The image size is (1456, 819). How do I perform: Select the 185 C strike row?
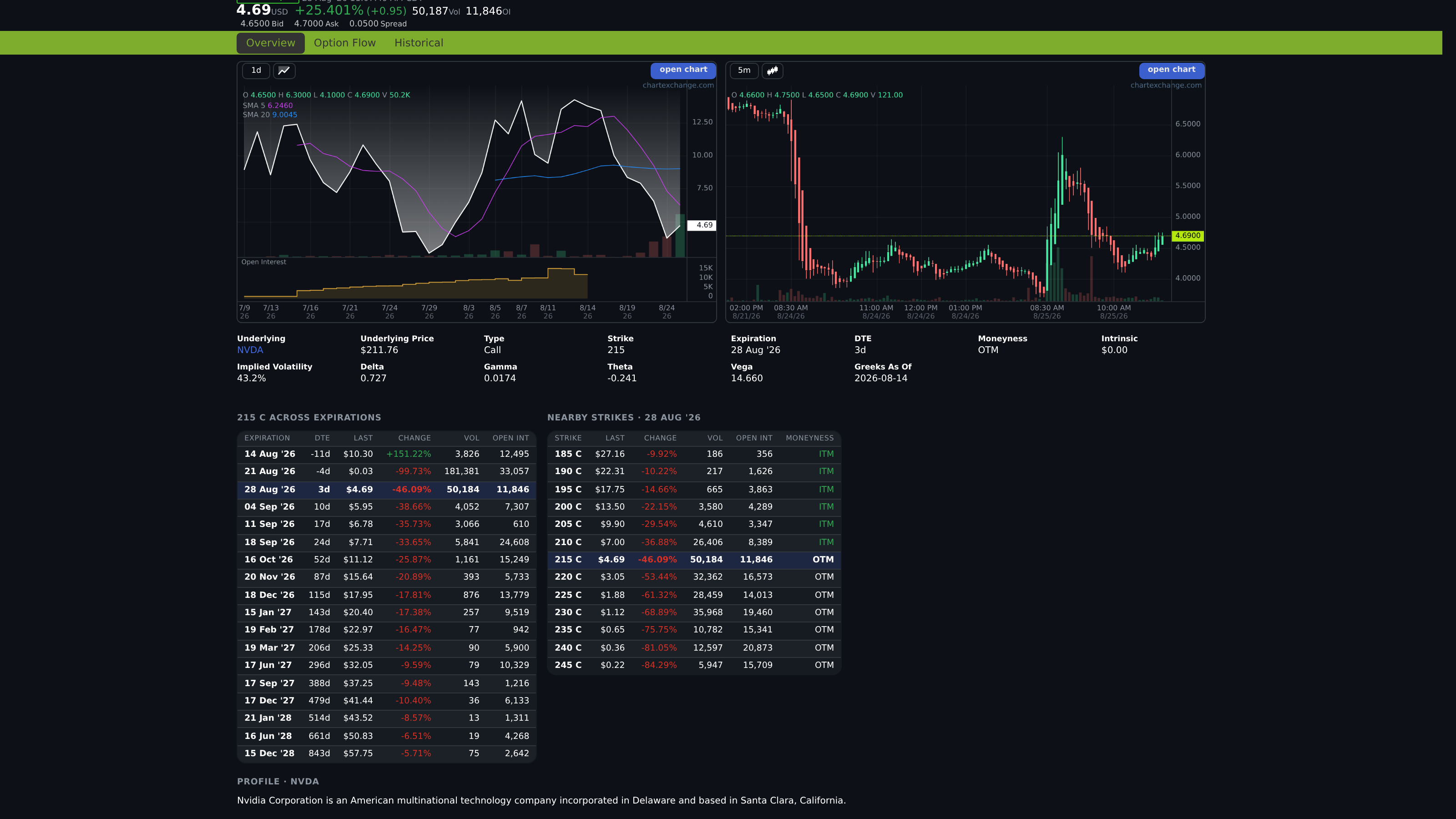coord(694,454)
